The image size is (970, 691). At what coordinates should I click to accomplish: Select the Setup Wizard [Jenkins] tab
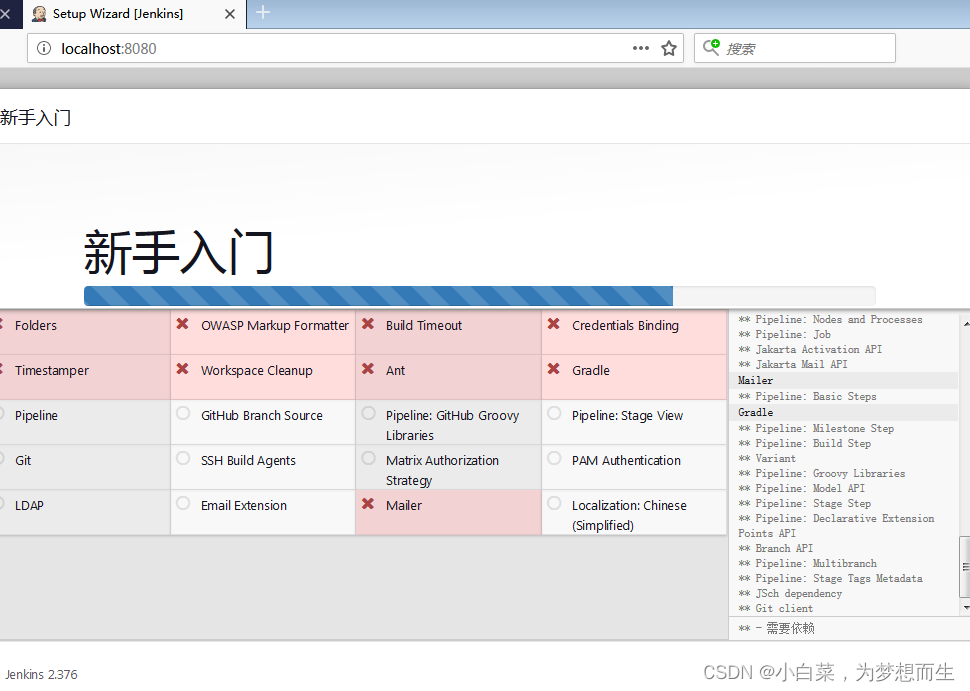134,14
